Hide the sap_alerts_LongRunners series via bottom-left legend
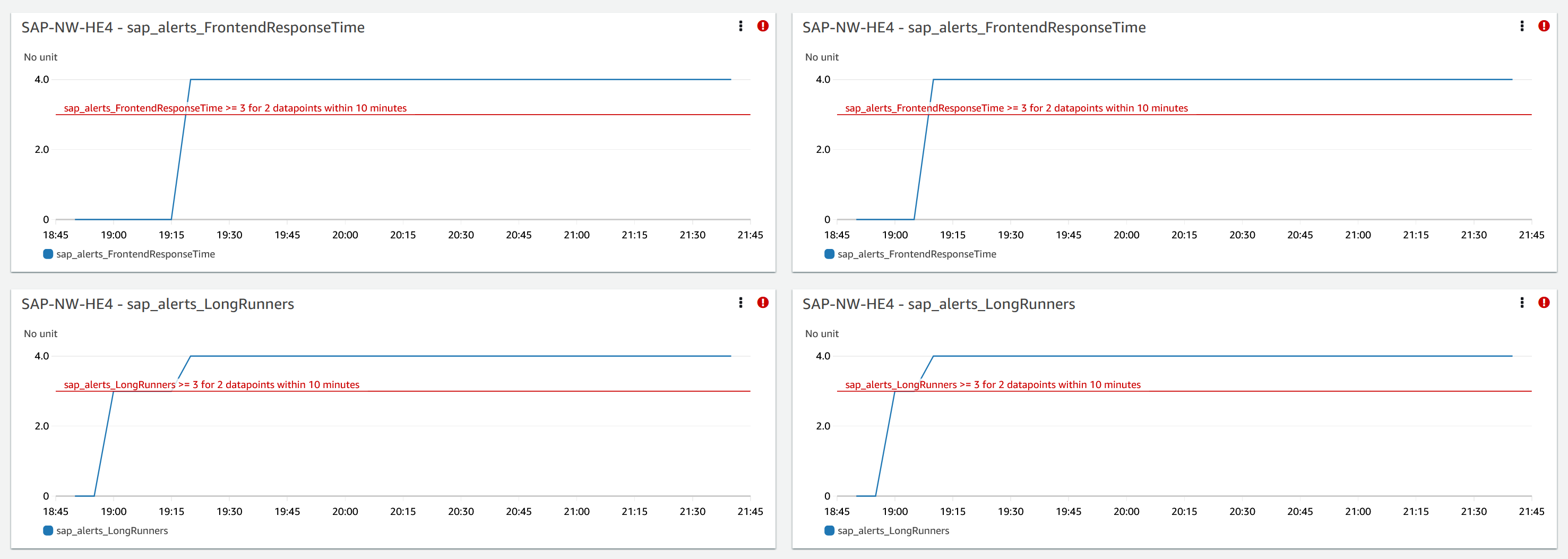Viewport: 1568px width, 559px height. (x=111, y=530)
